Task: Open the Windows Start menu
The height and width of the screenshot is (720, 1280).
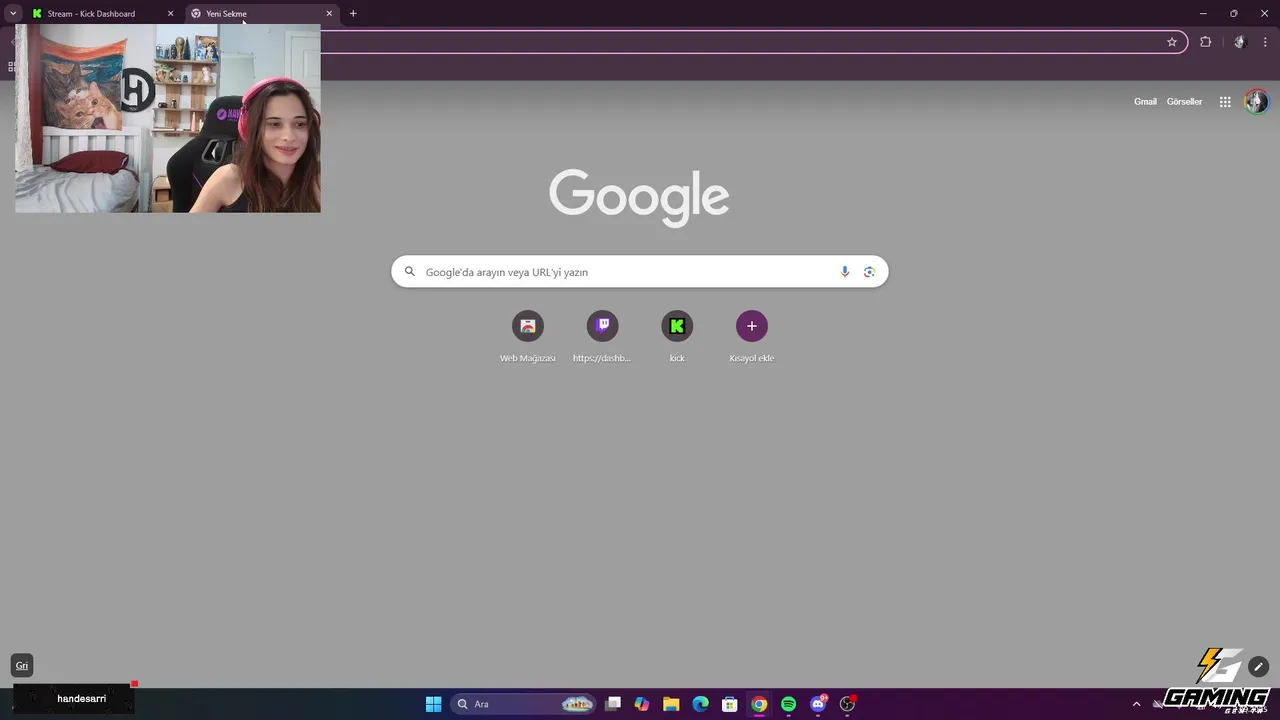Action: coord(433,704)
